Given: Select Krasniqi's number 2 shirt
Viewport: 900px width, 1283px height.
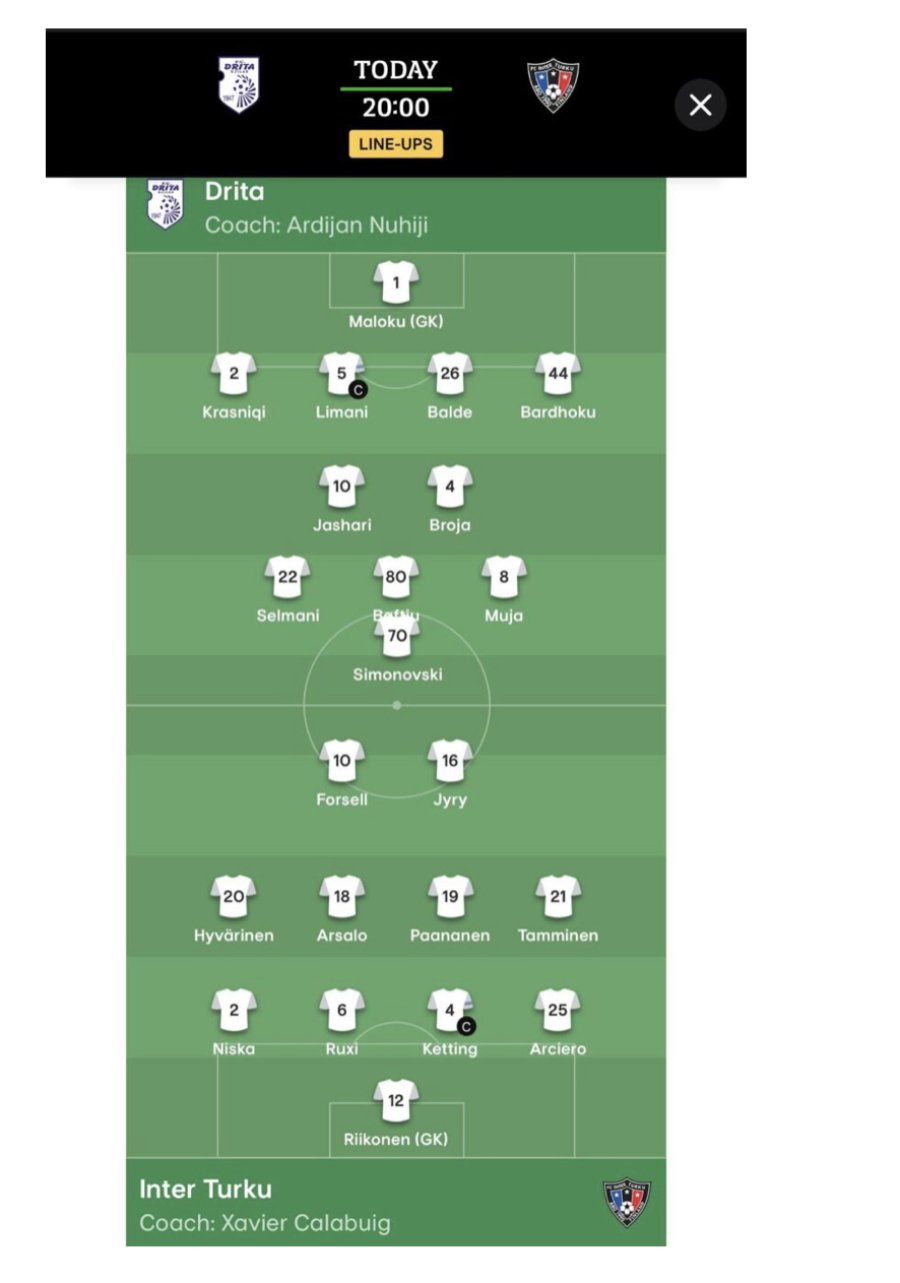Looking at the screenshot, I should [x=234, y=374].
